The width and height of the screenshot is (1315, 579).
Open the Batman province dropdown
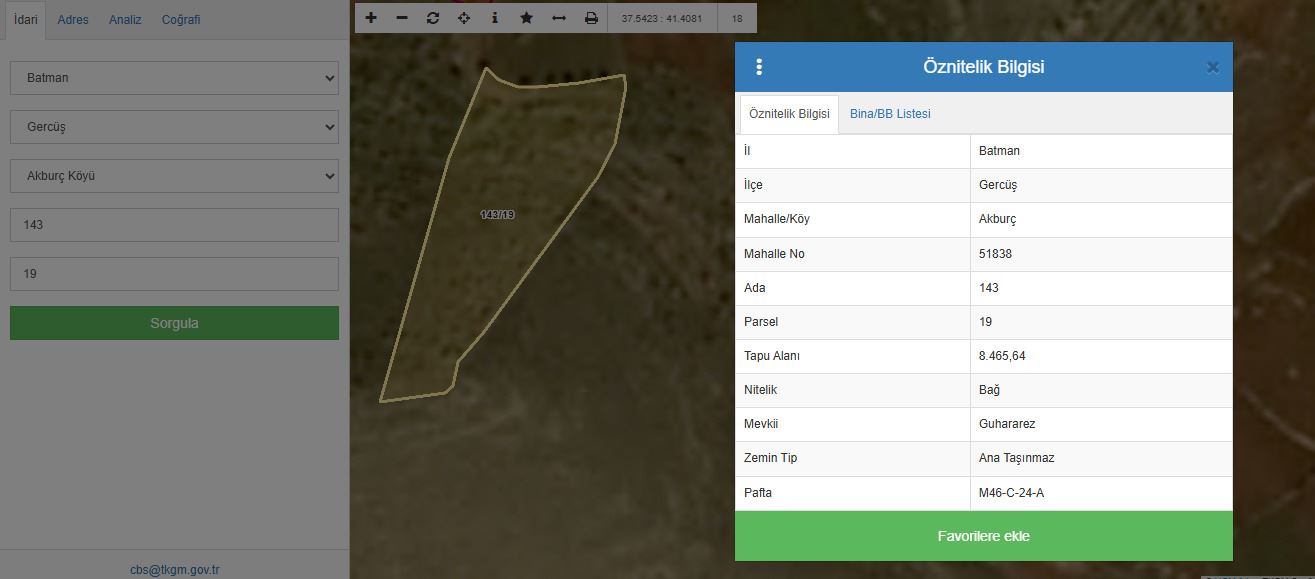pos(174,78)
